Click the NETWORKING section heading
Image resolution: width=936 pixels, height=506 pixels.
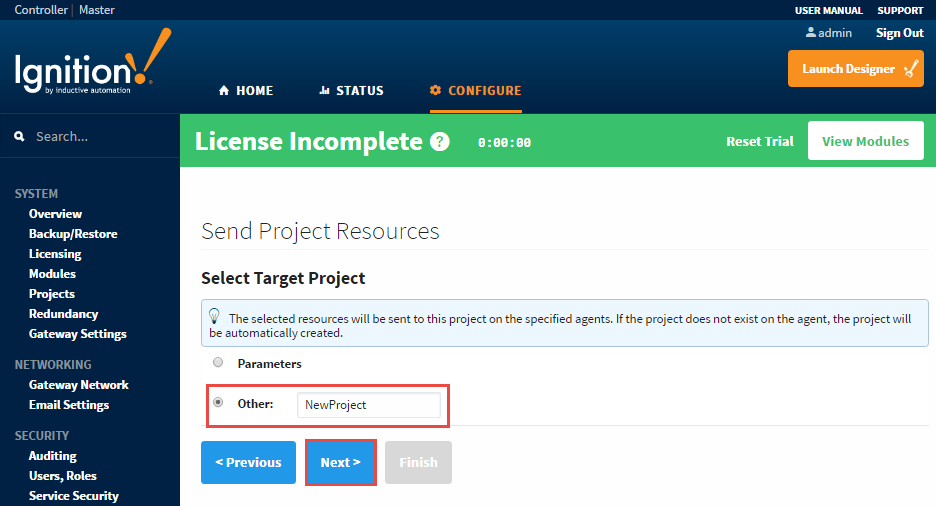(53, 365)
